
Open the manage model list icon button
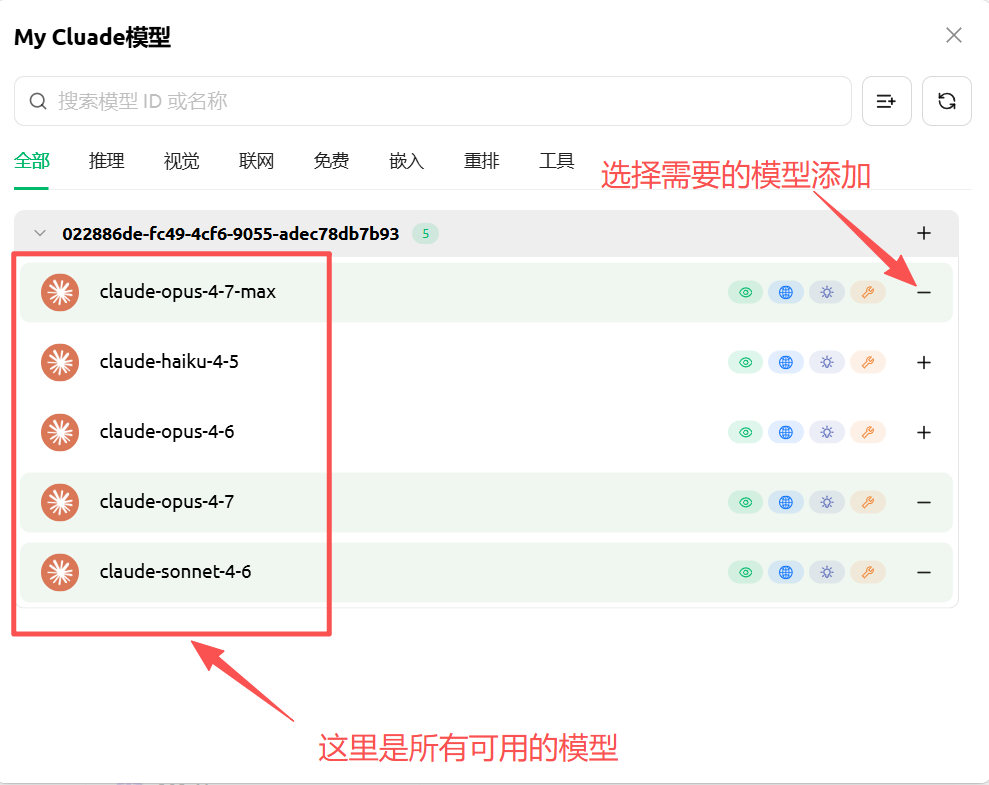pyautogui.click(x=886, y=101)
